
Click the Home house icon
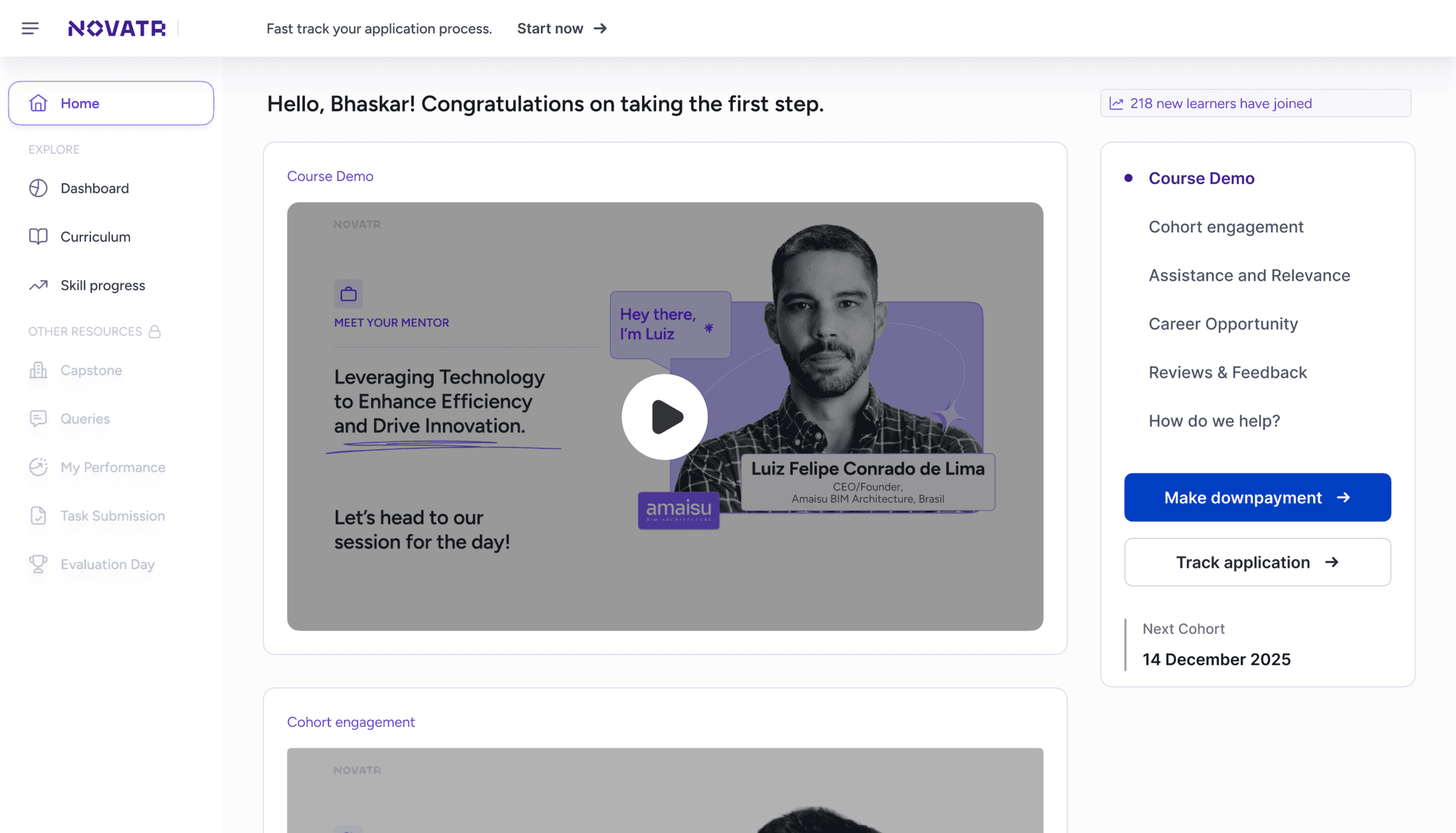(38, 103)
